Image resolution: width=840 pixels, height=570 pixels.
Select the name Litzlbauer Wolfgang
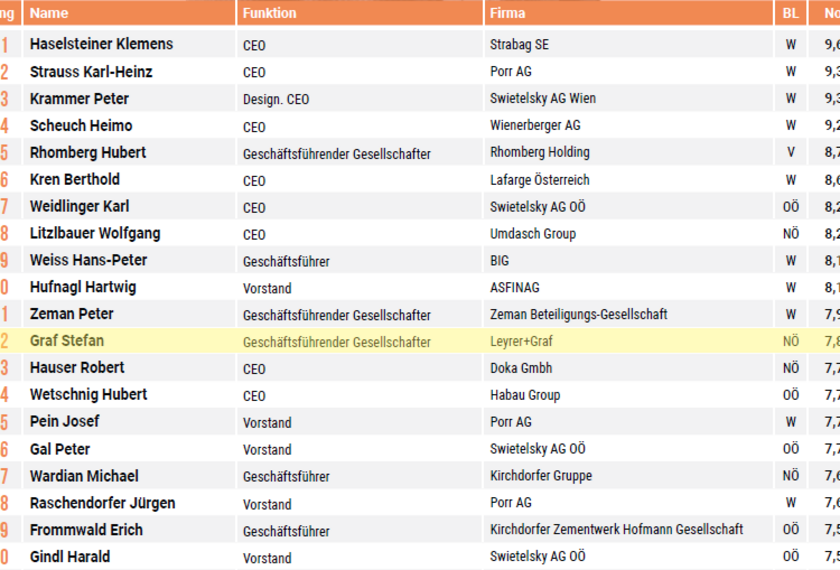point(95,233)
